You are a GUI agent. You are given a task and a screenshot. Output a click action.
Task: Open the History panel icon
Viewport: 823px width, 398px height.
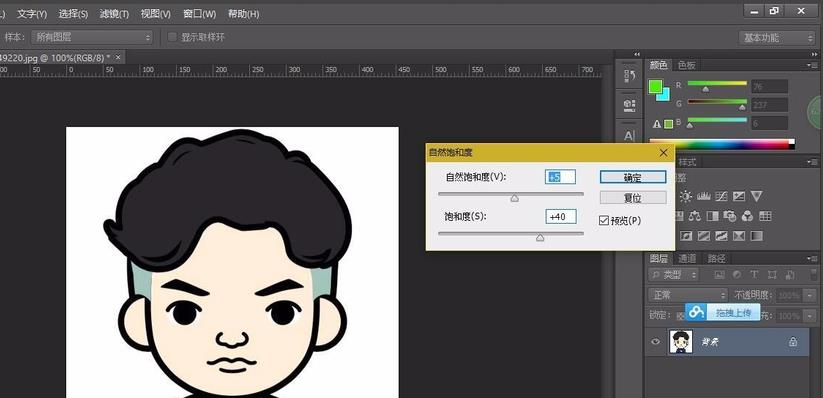click(x=629, y=77)
